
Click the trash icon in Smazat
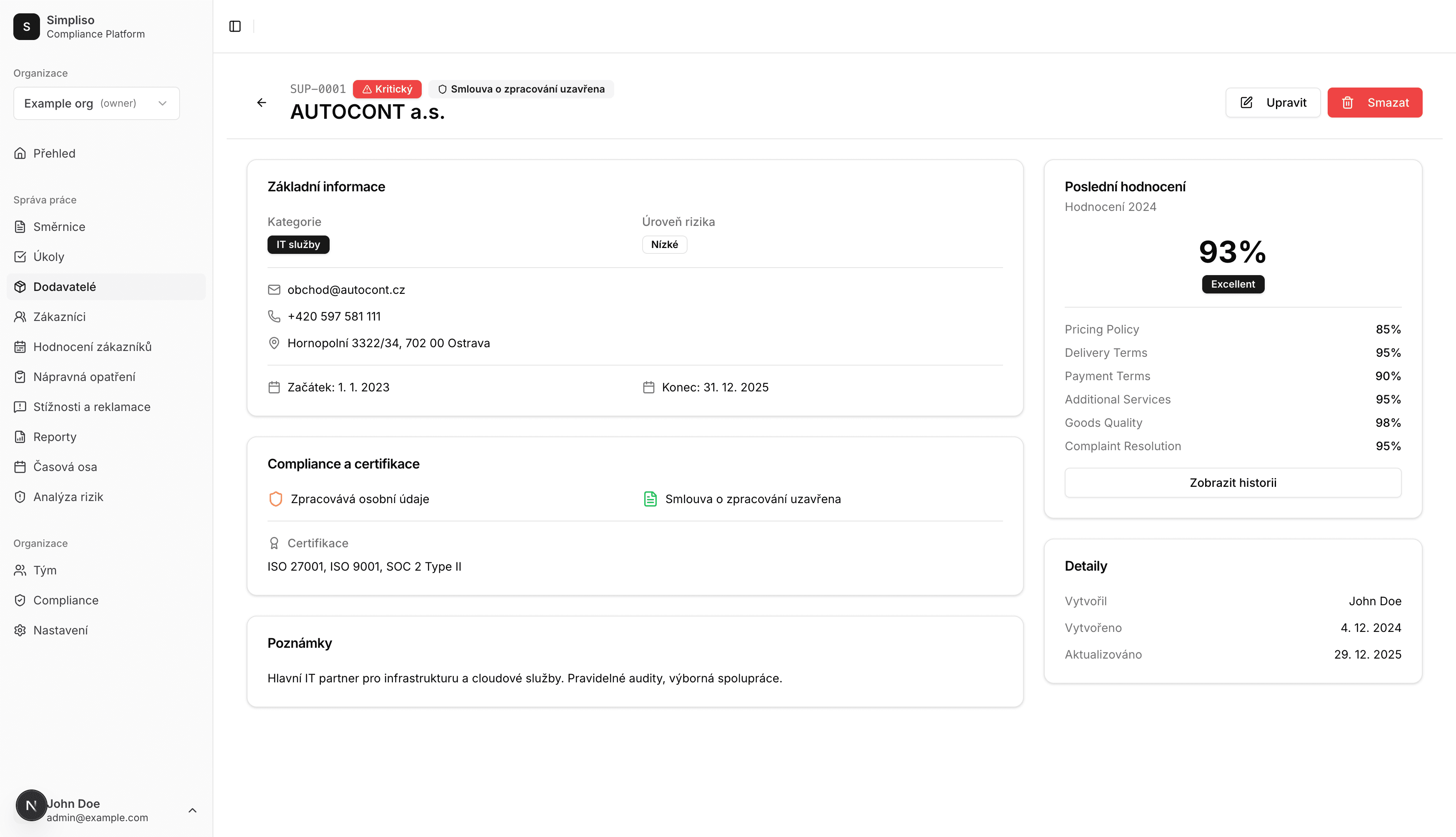(1347, 102)
